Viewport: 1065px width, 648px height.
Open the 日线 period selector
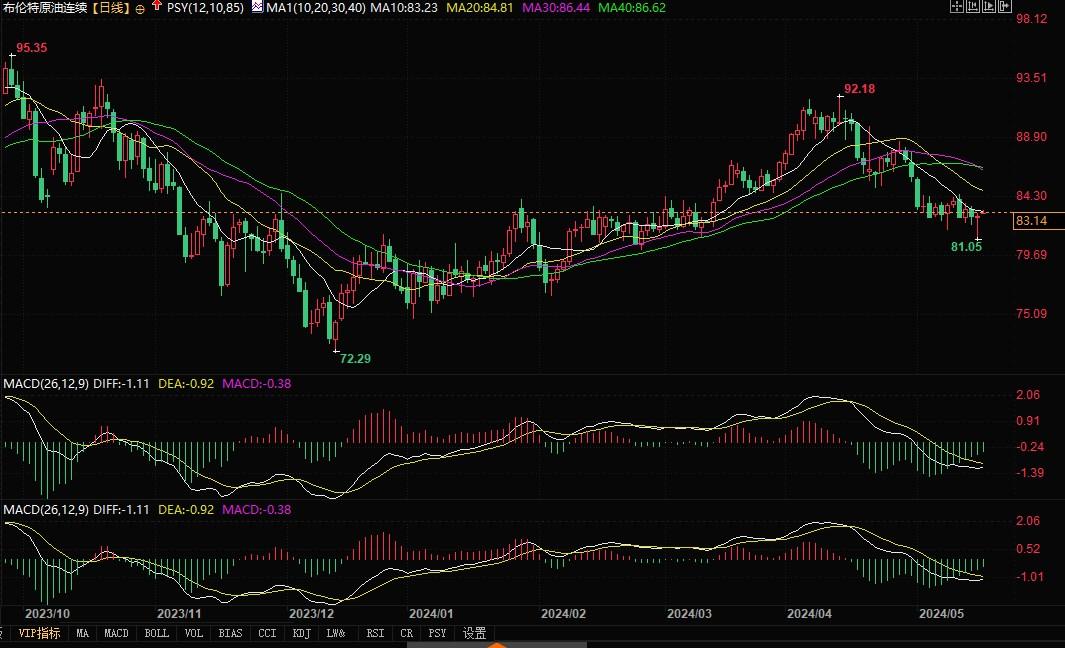[112, 7]
